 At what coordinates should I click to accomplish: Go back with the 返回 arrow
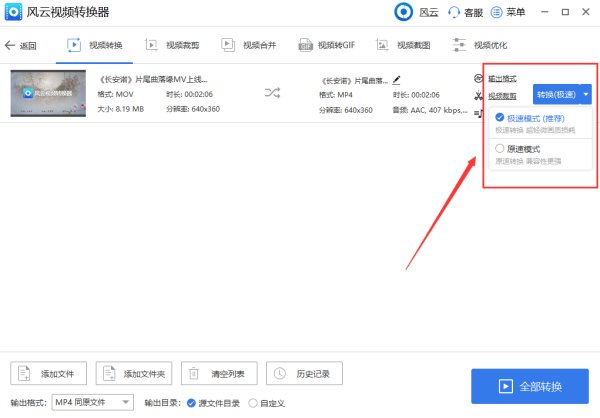coord(21,46)
